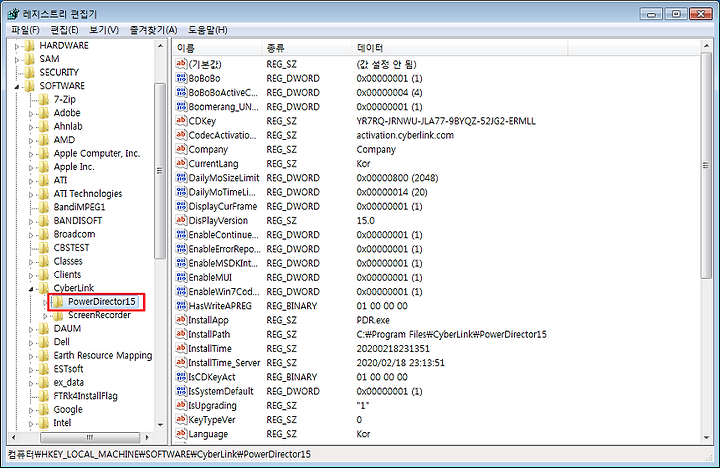Click the Registry Editor title bar icon

pos(13,14)
